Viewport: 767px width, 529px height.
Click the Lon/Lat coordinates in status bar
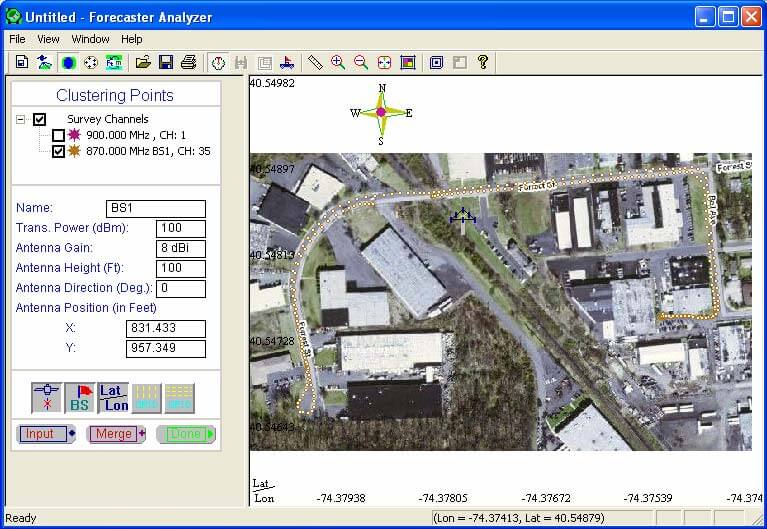tap(519, 518)
